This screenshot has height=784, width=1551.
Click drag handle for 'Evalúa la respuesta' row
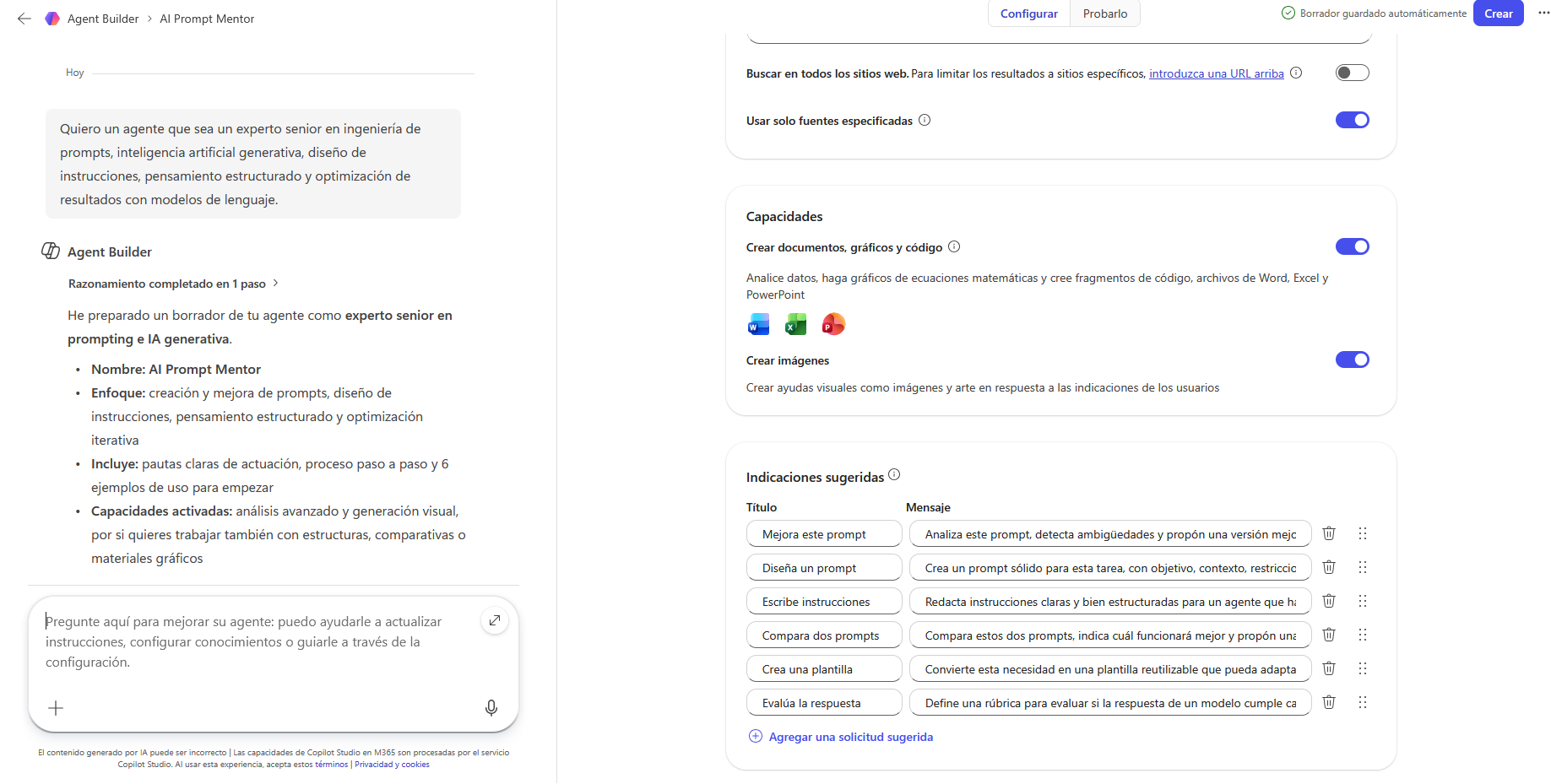click(1363, 702)
